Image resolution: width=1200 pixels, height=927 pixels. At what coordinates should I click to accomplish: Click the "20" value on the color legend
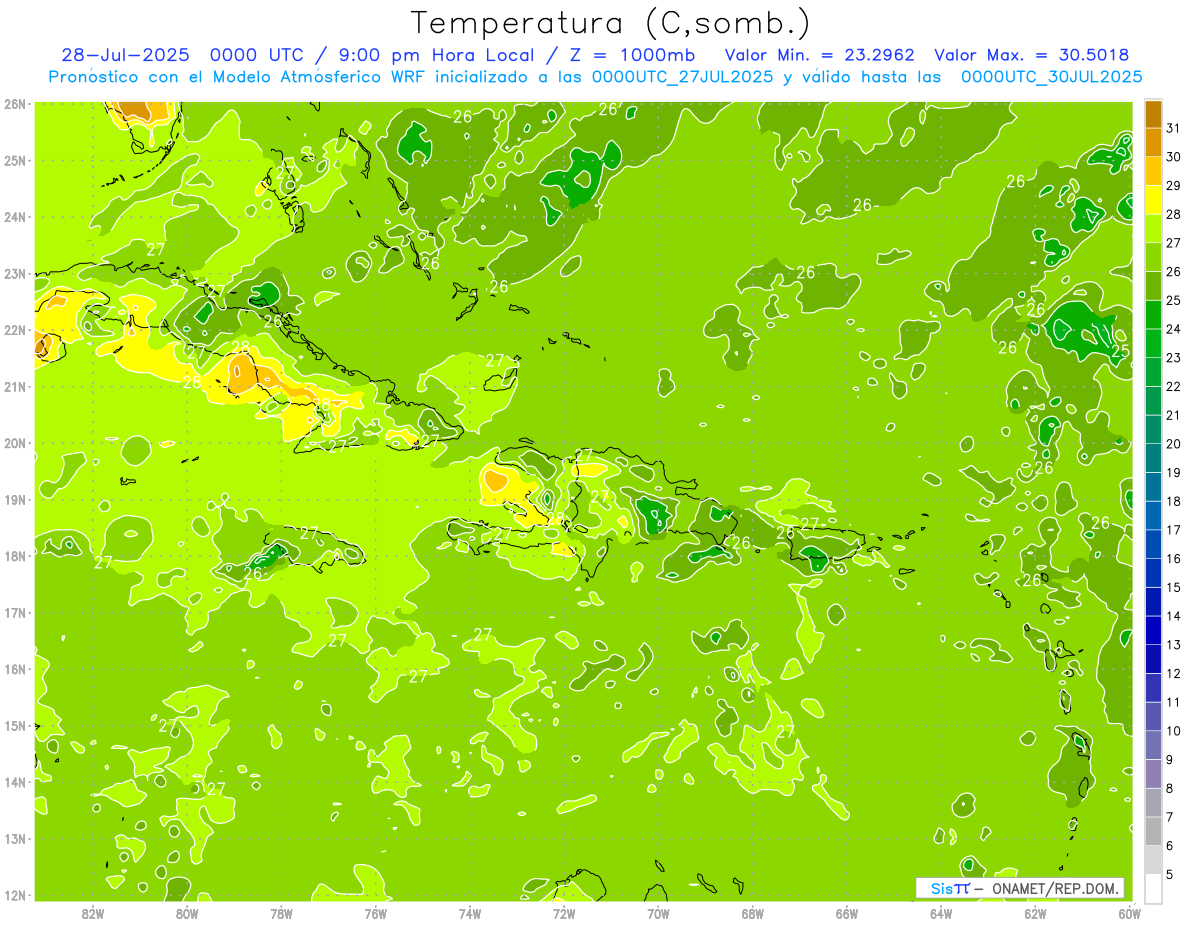[1174, 444]
